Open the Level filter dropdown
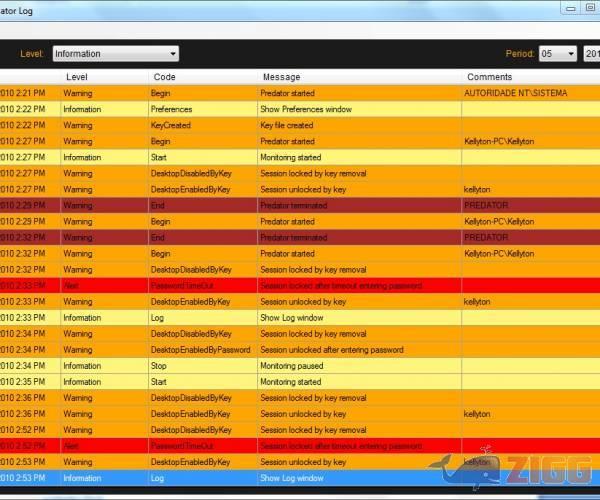This screenshot has width=600, height=500. (x=114, y=54)
